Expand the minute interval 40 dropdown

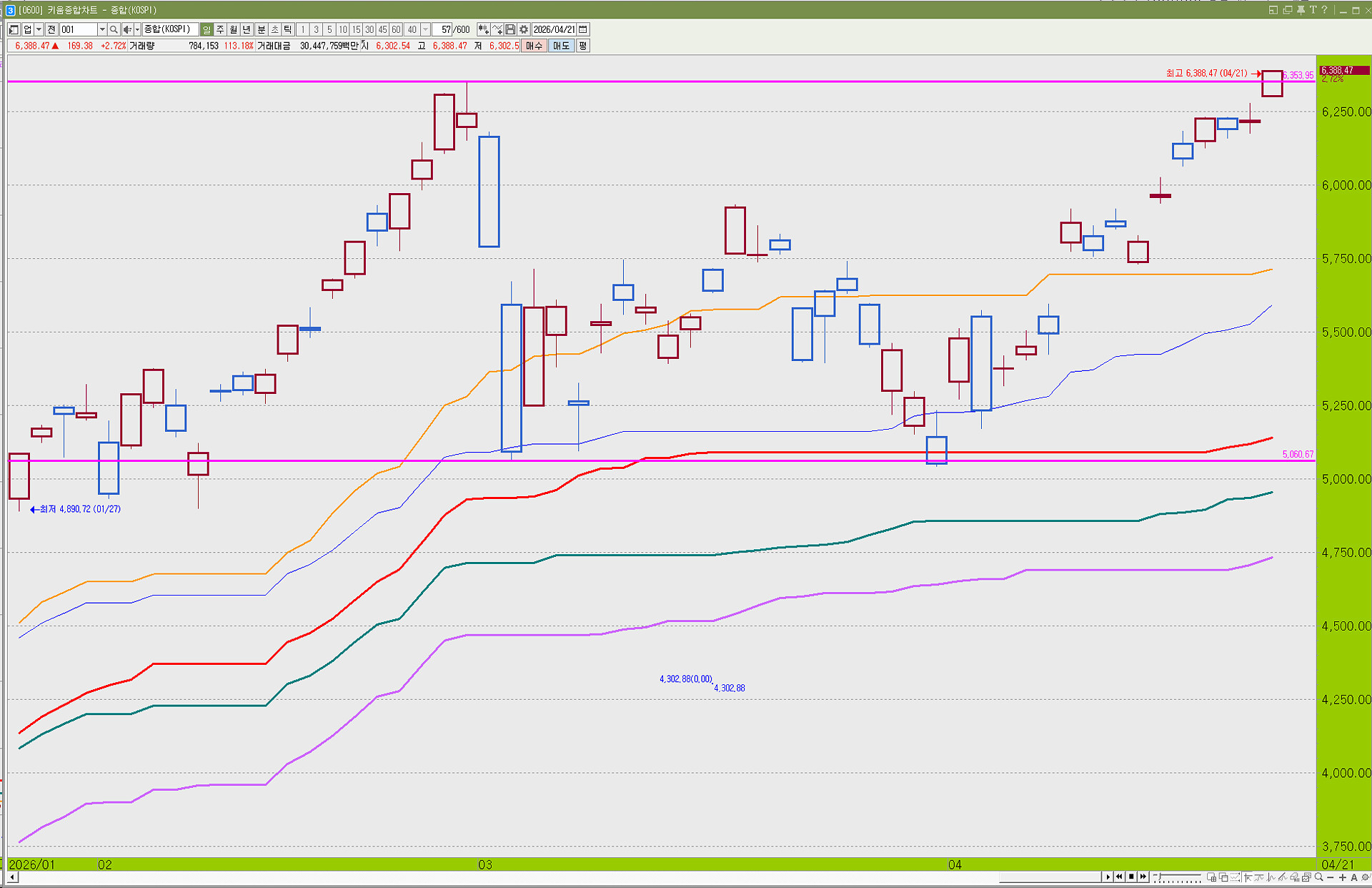click(x=425, y=29)
